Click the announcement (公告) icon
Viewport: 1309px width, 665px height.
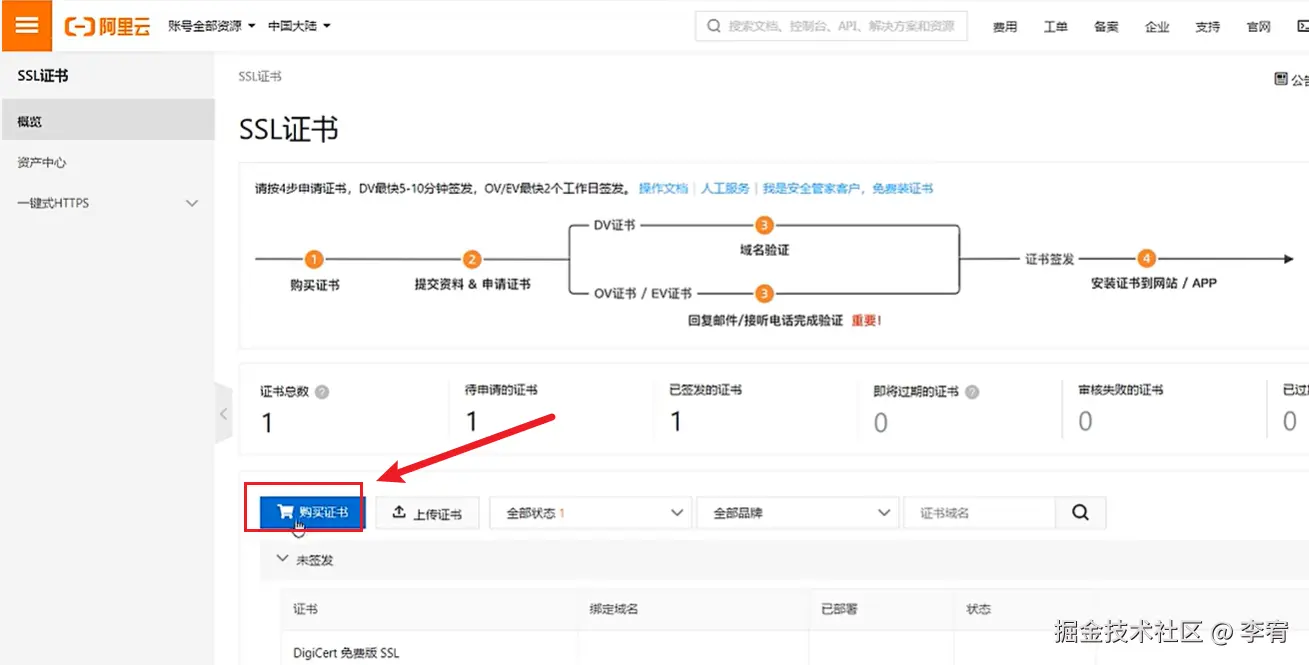(1281, 78)
